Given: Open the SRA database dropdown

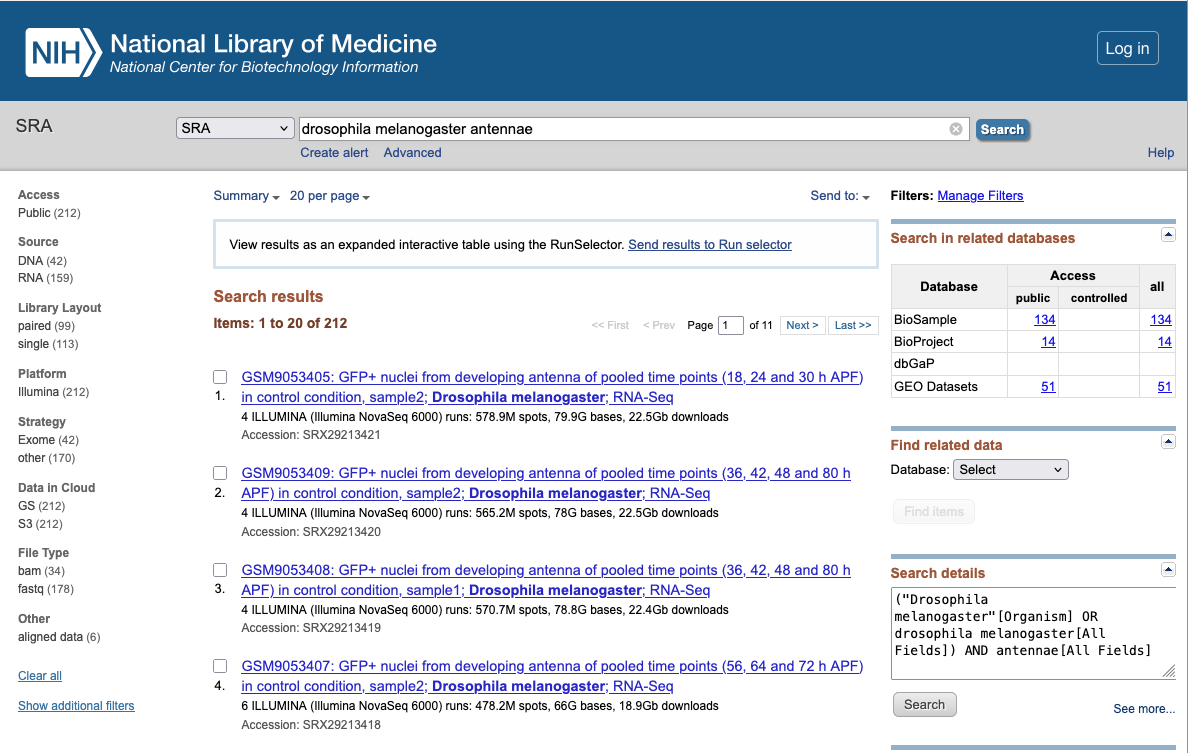Looking at the screenshot, I should pos(235,129).
